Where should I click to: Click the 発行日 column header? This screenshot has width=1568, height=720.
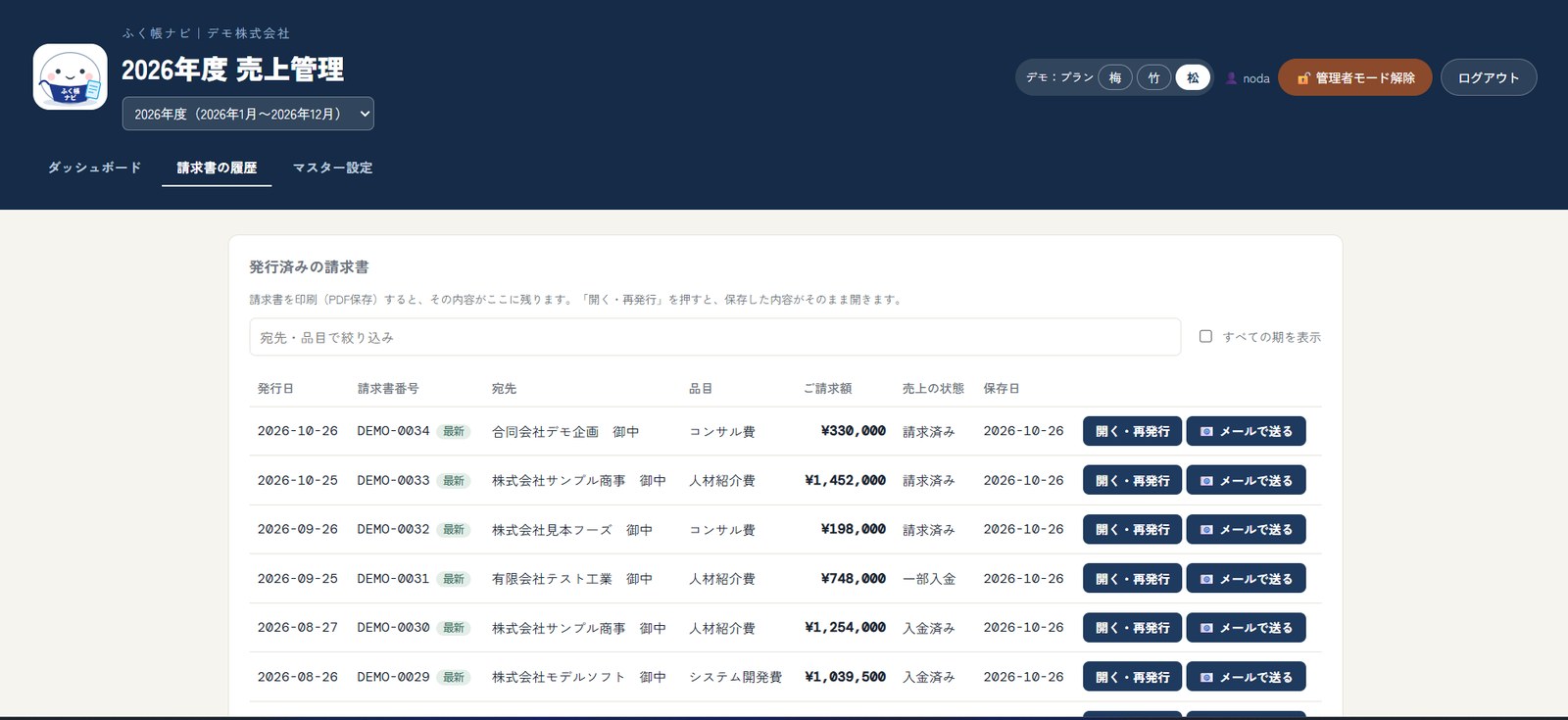click(275, 388)
